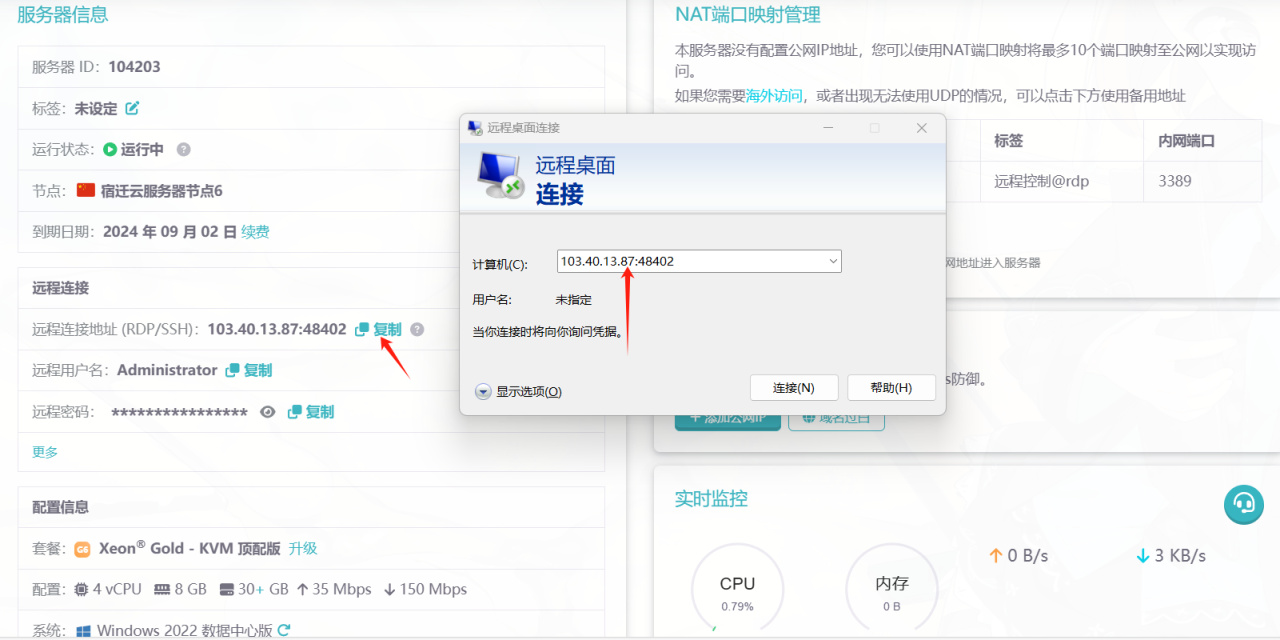
Task: Click the help icon after connection address 复制
Action: tap(417, 329)
